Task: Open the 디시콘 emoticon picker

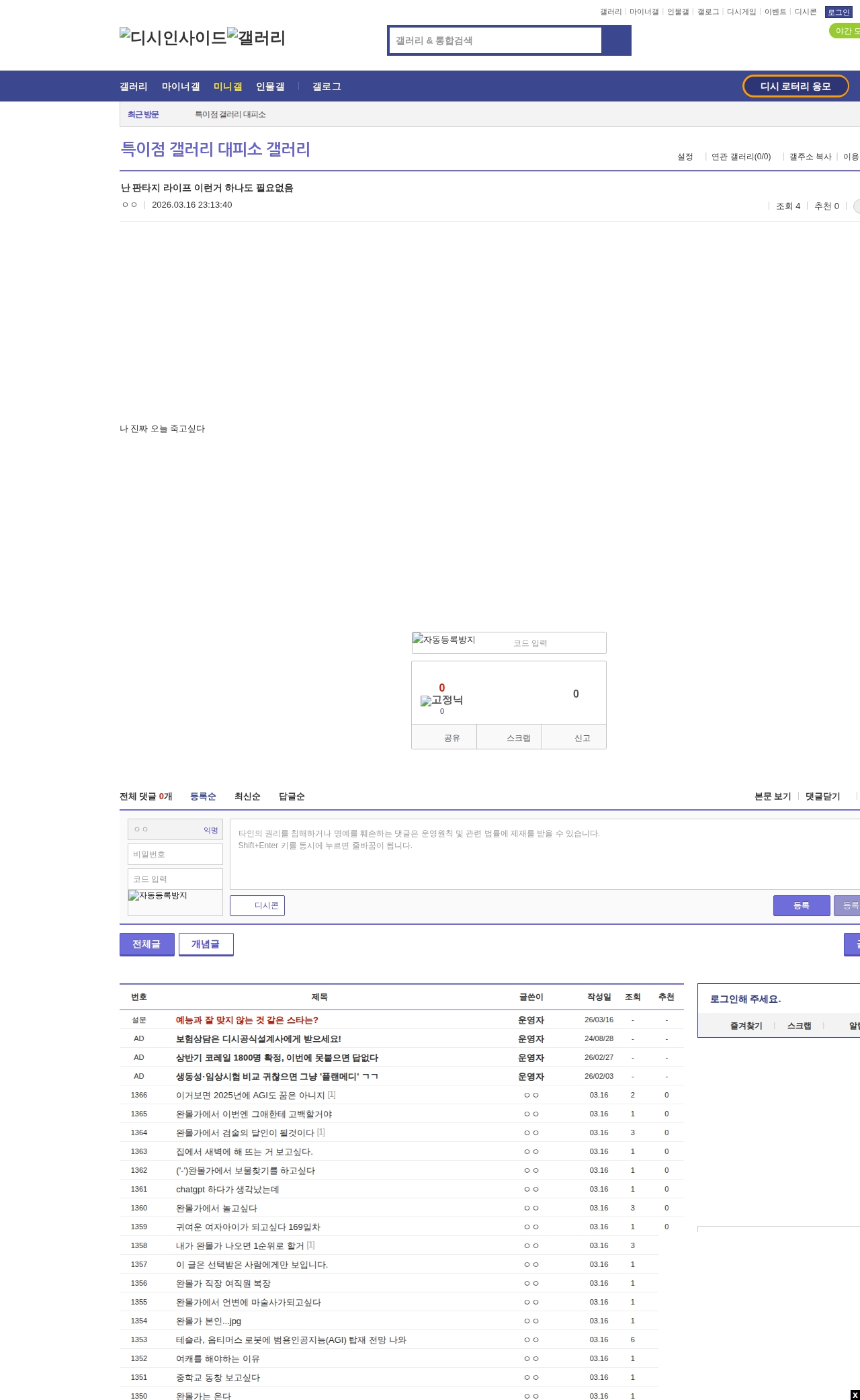Action: pos(257,905)
